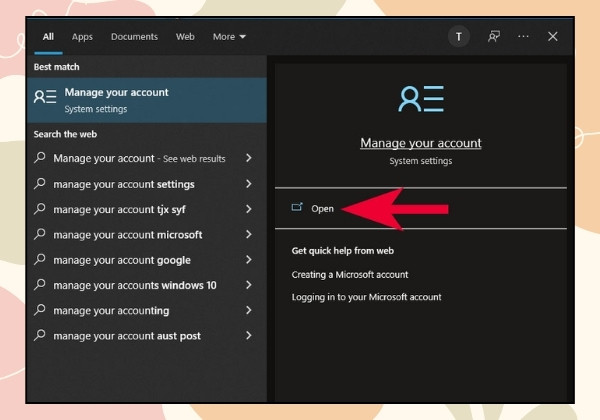Open the Documents tab
The width and height of the screenshot is (600, 420).
(x=134, y=37)
